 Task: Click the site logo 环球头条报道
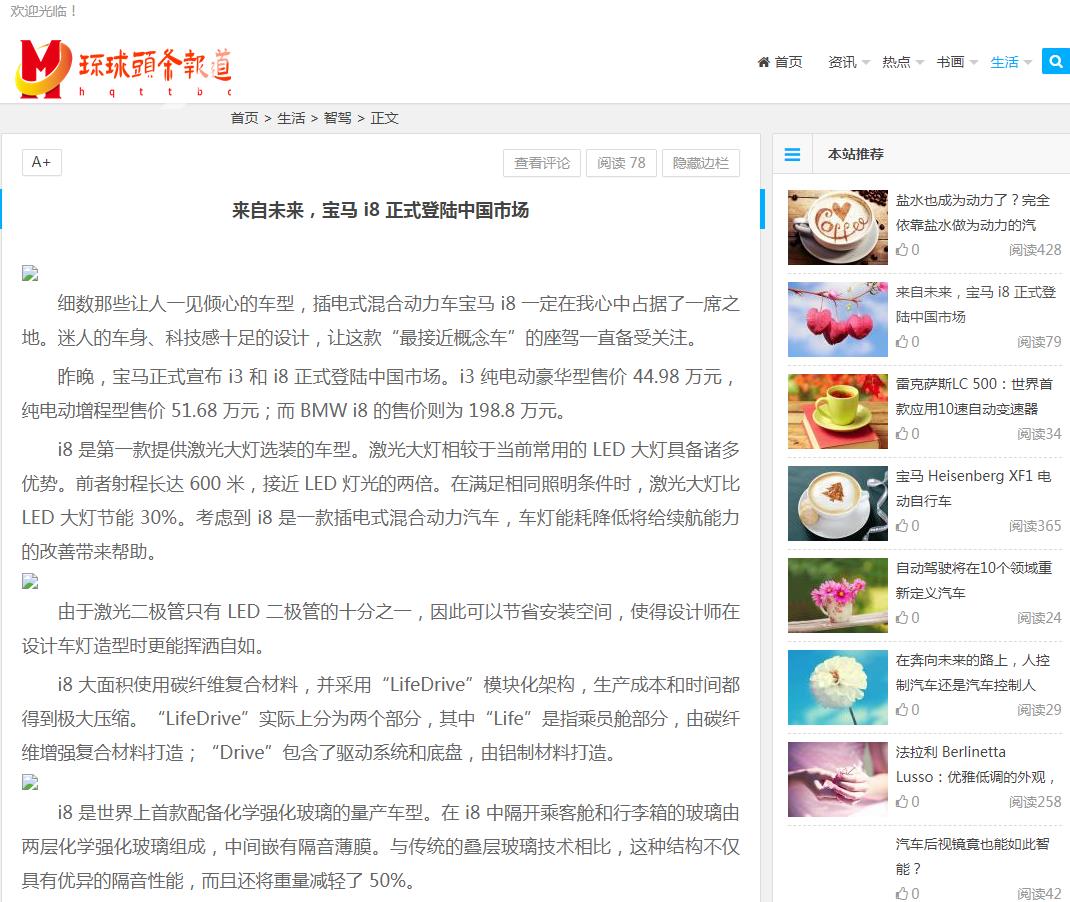coord(124,68)
